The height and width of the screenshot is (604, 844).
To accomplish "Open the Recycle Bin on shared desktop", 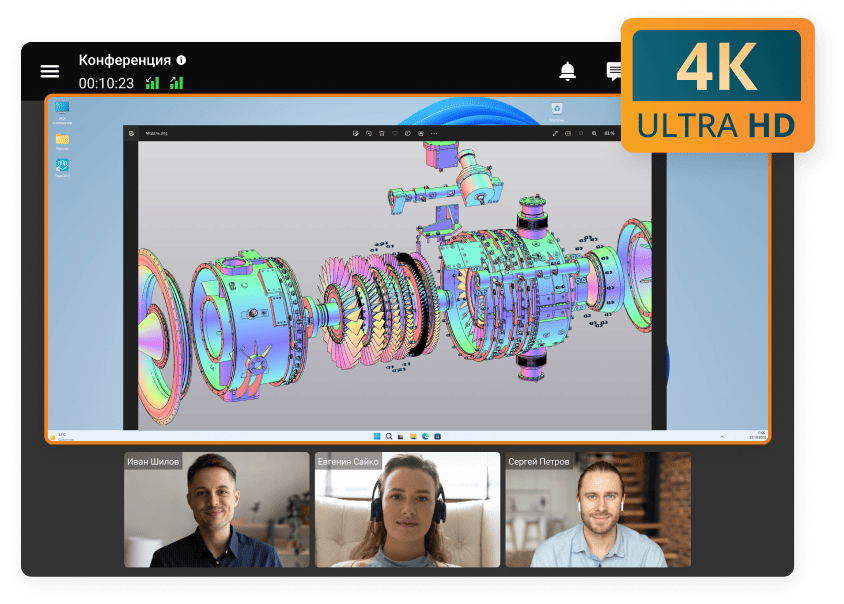I will click(x=557, y=109).
